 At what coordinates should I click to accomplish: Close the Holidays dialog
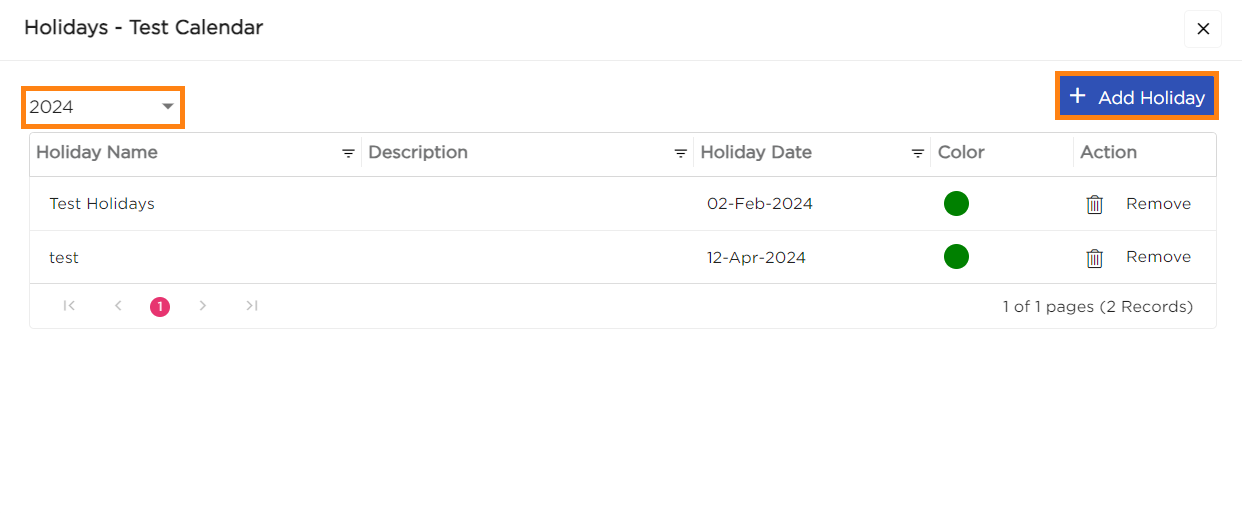pos(1203,29)
